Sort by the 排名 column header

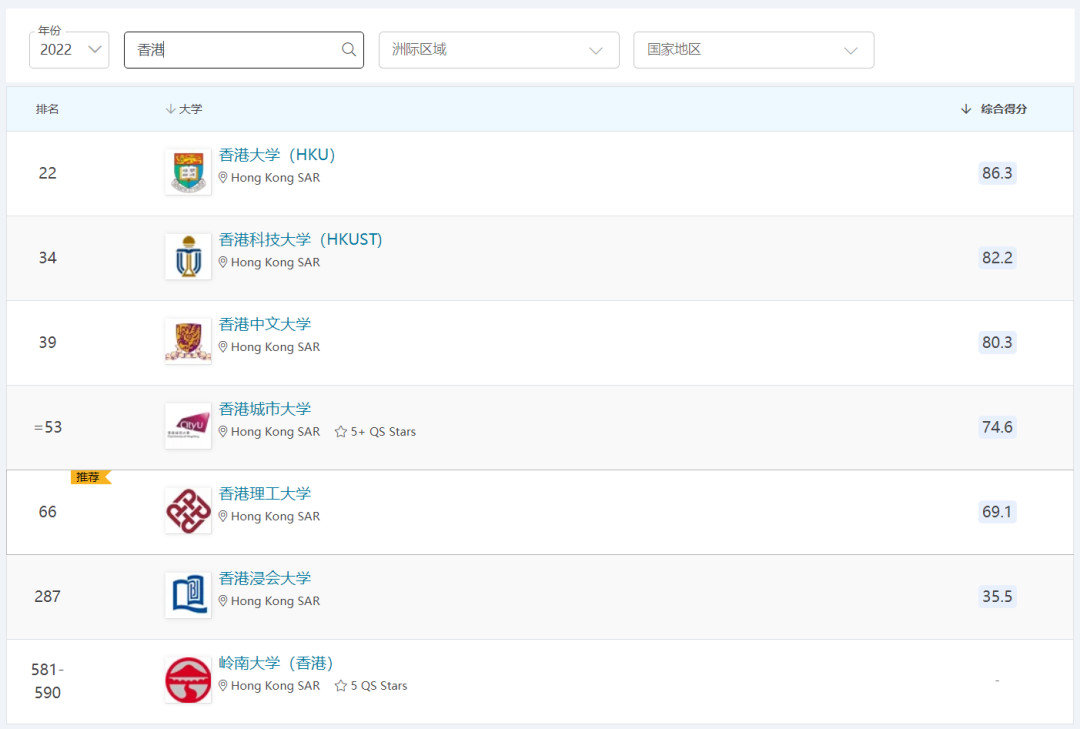48,109
